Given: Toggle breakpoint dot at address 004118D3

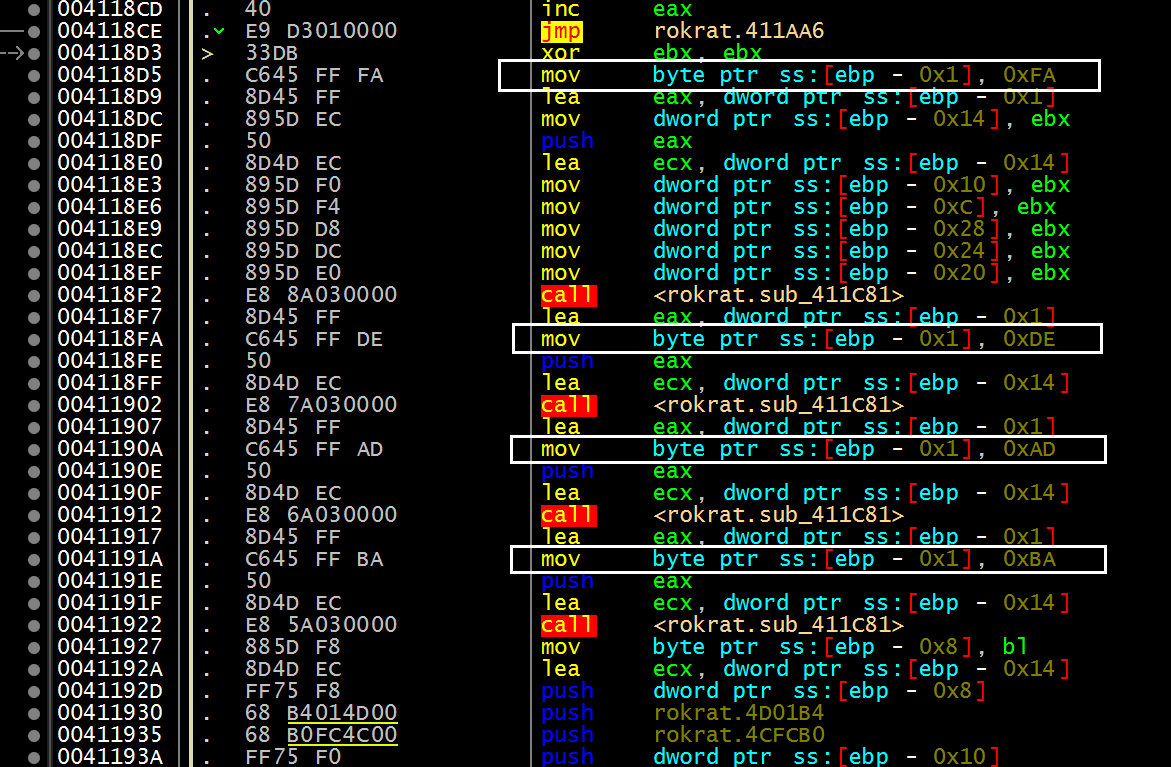Looking at the screenshot, I should click(34, 54).
